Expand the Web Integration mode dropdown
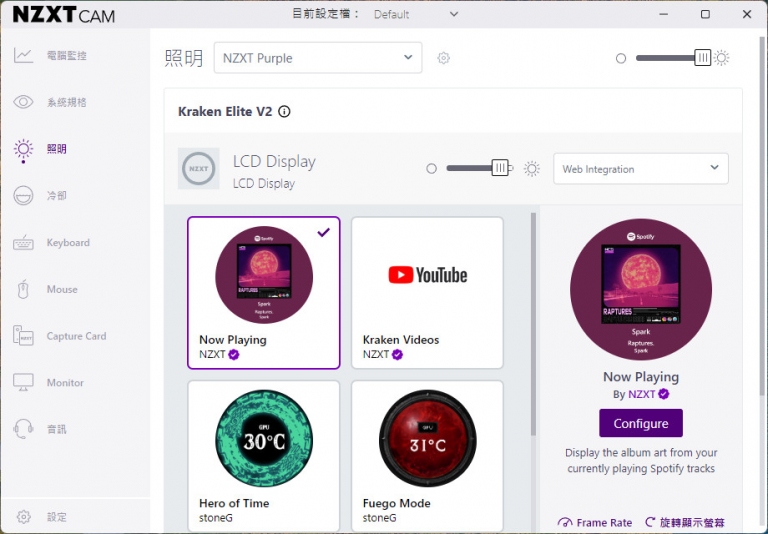 (641, 169)
